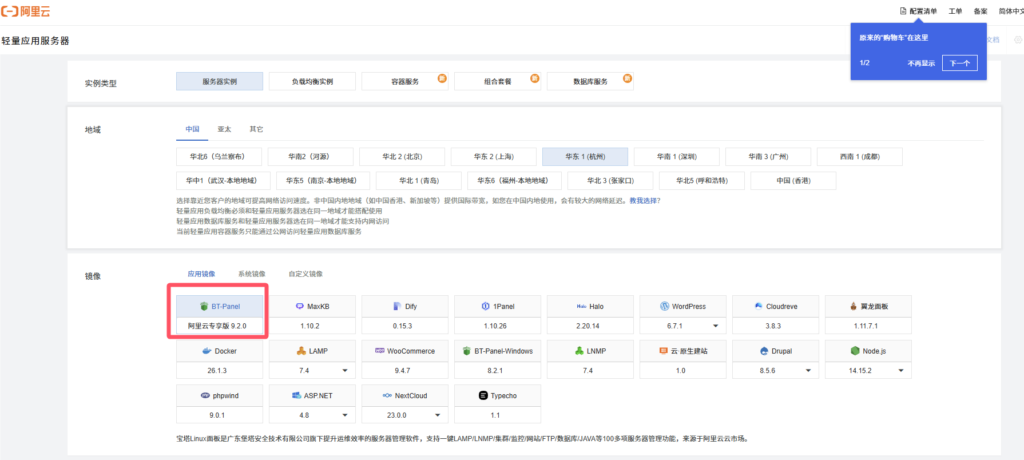Click the 配置清单 document icon
This screenshot has width=1024, height=460.
pos(903,11)
